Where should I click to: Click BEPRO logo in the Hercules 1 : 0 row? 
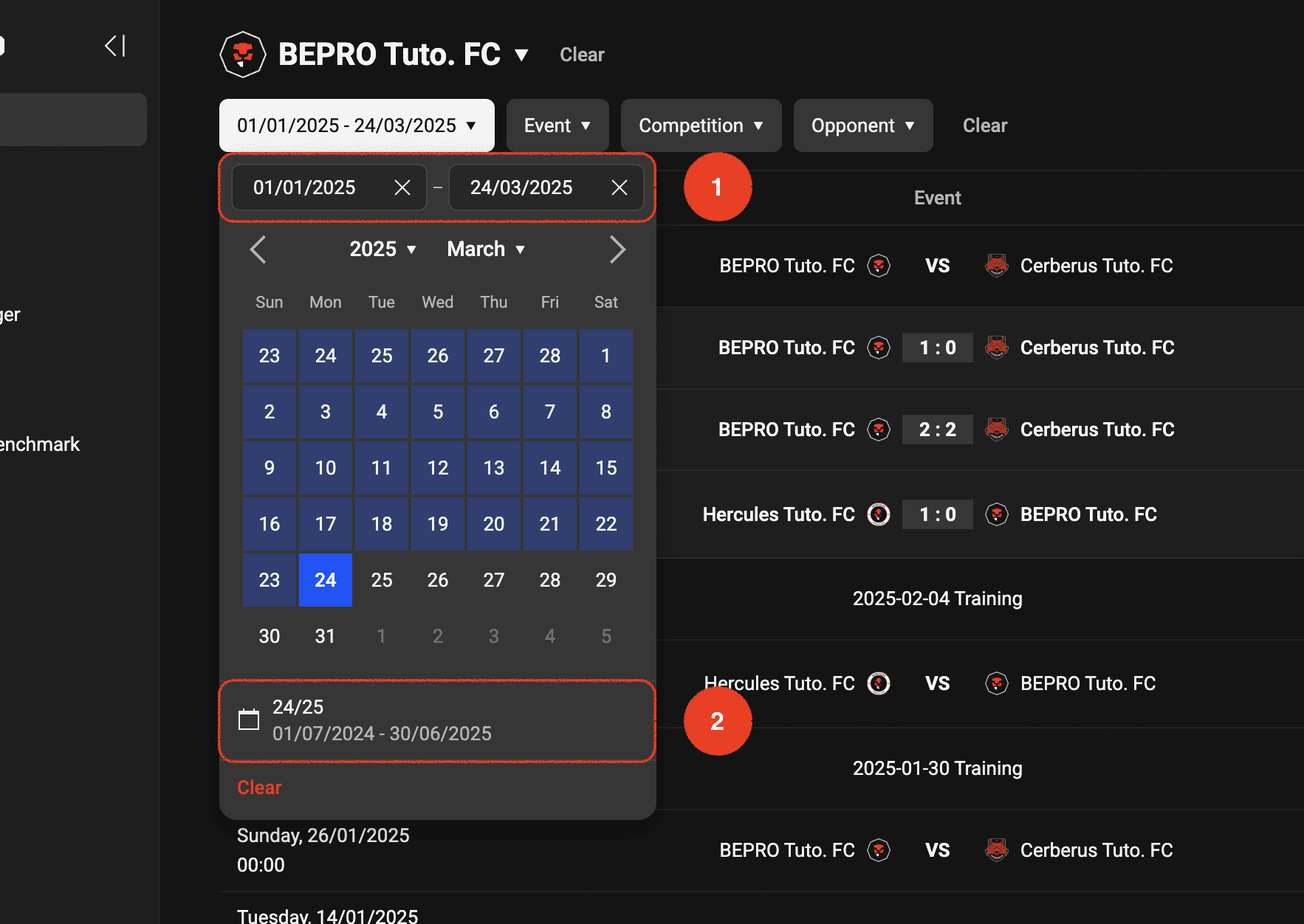997,514
